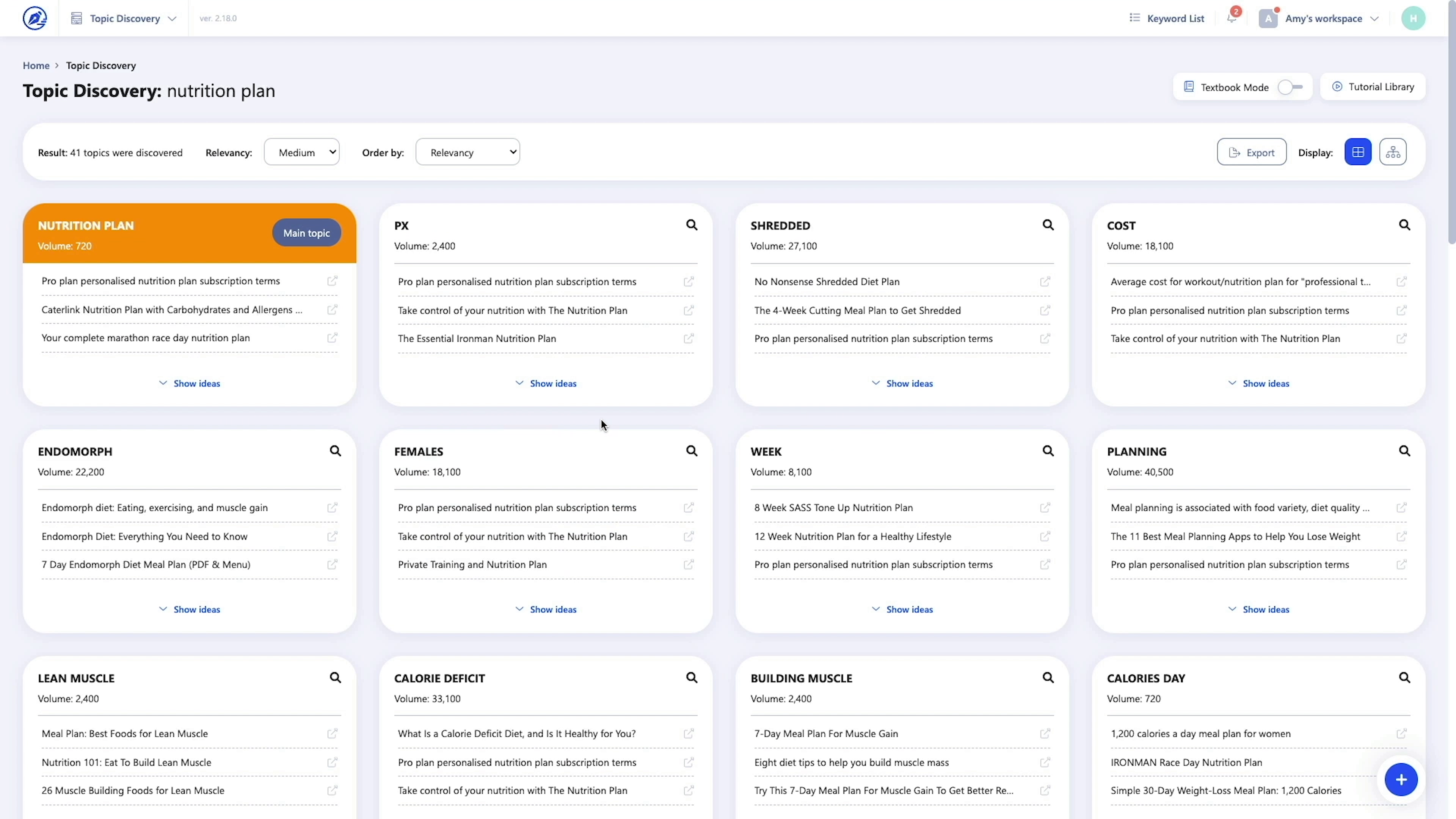Click the Export button
The height and width of the screenshot is (819, 1456).
1252,152
